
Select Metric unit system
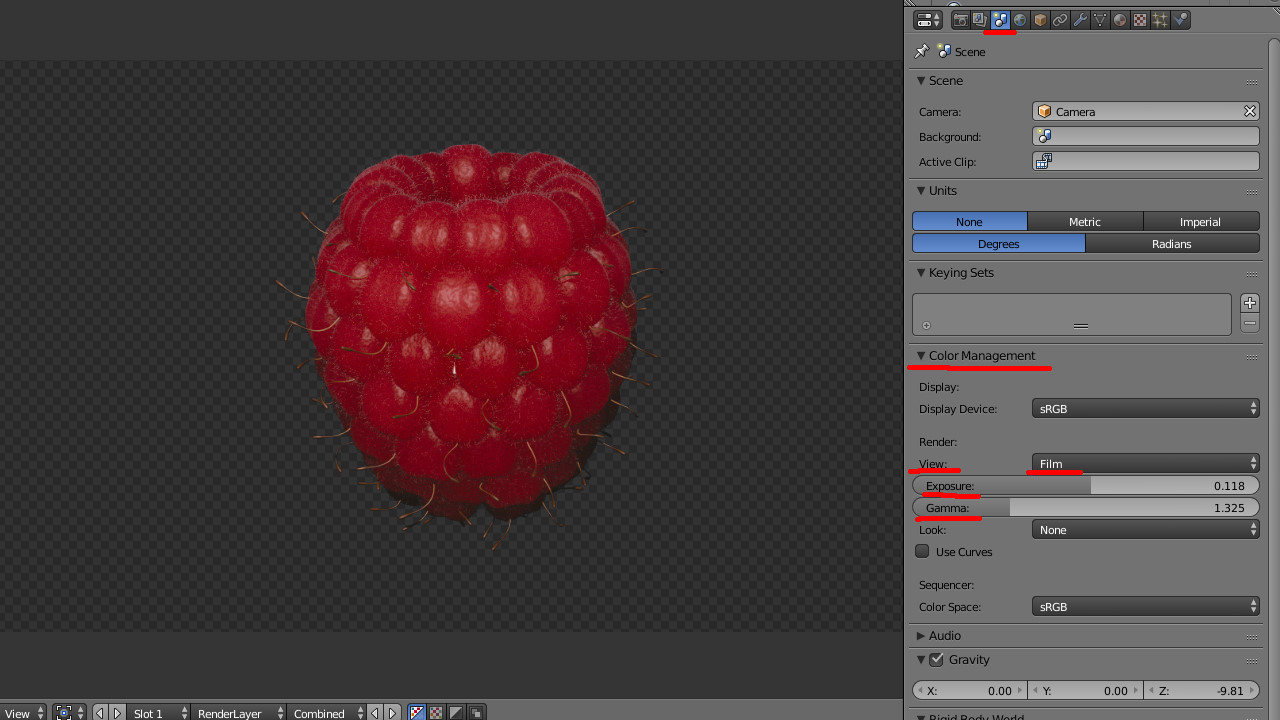(x=1085, y=222)
